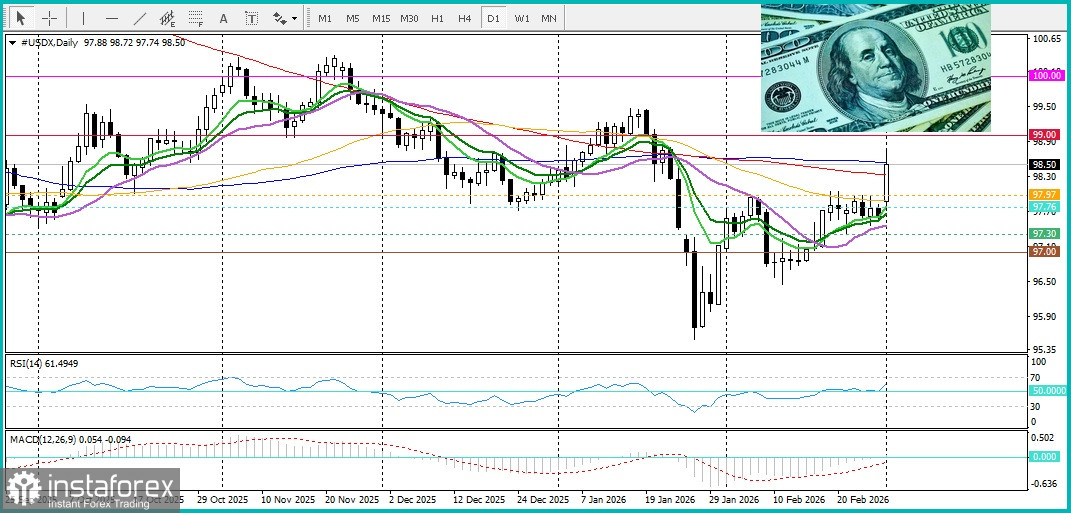This screenshot has width=1071, height=513.
Task: Click the magenta 100.00 price level label
Action: tap(1046, 75)
